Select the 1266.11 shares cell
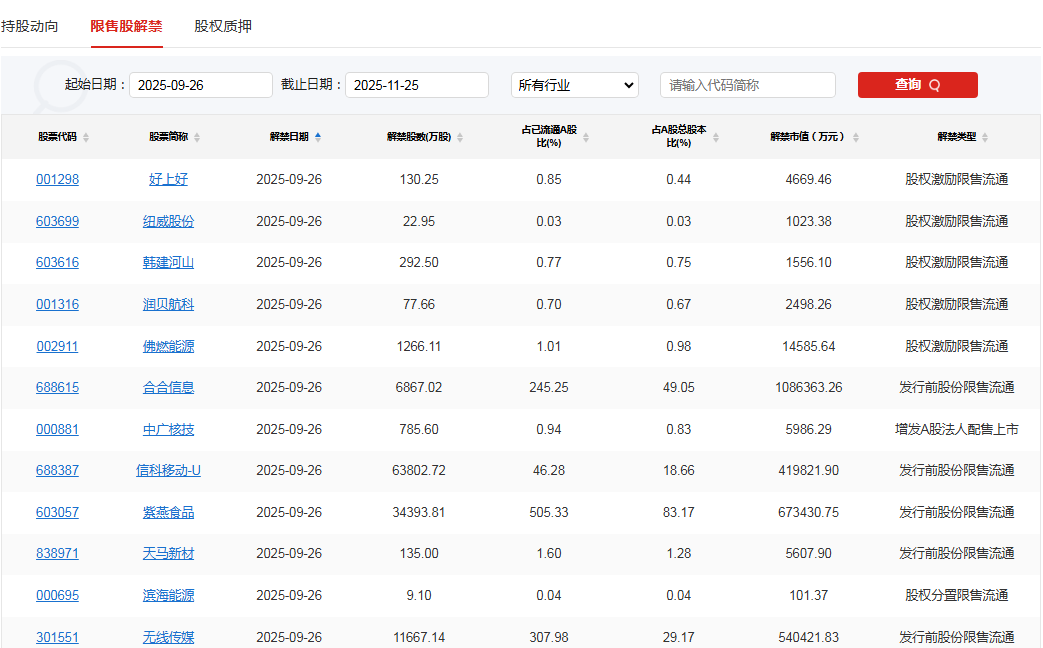Viewport: 1043px width, 648px height. 419,347
